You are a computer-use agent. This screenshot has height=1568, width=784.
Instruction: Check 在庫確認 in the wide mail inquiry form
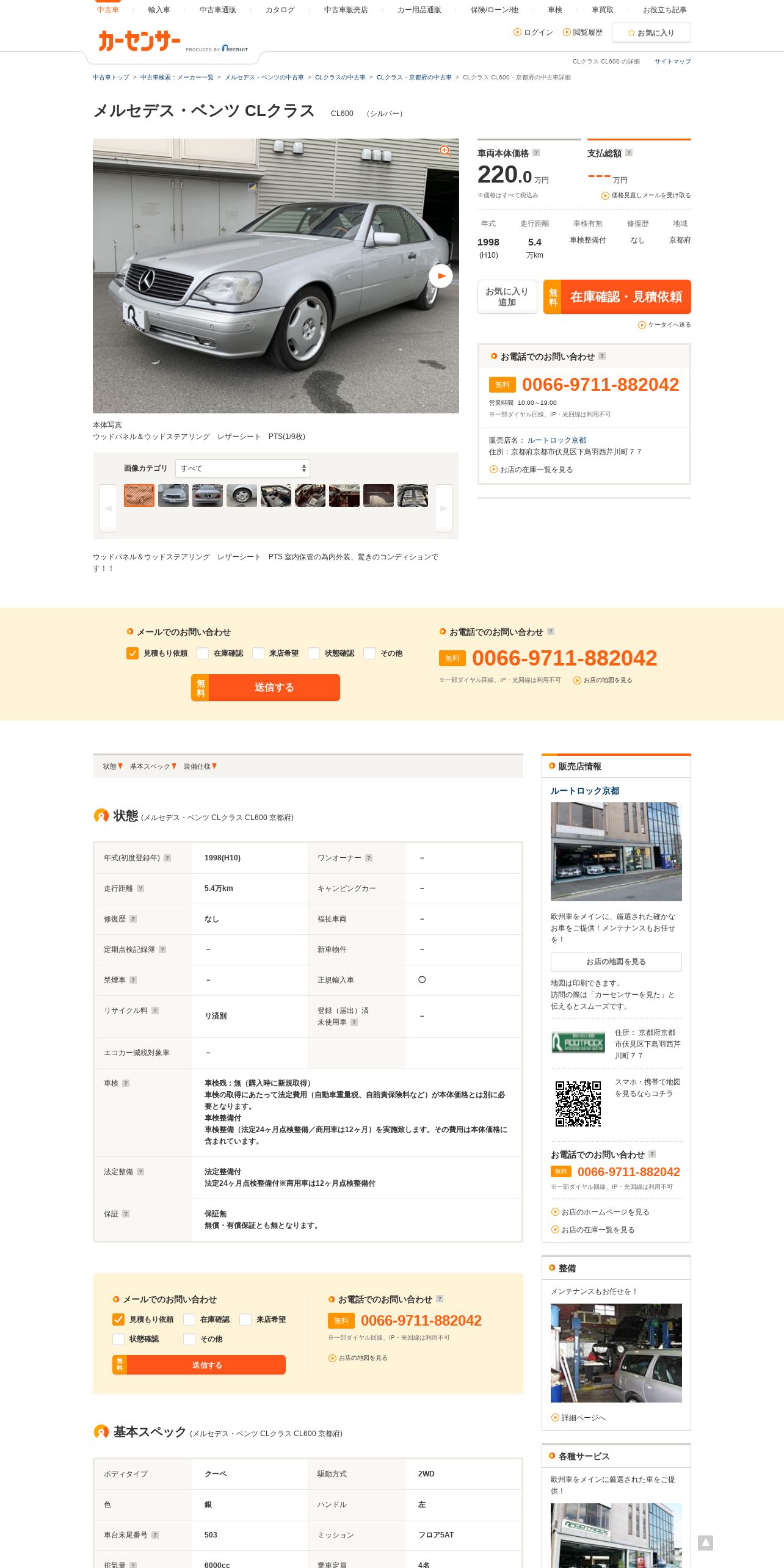click(x=203, y=653)
